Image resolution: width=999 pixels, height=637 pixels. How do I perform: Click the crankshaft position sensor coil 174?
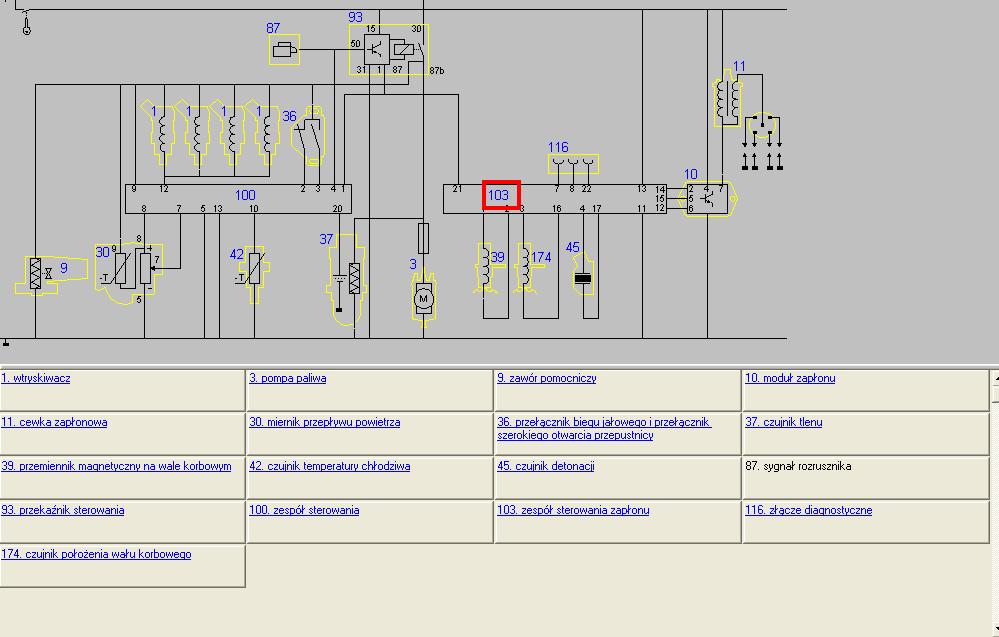523,268
